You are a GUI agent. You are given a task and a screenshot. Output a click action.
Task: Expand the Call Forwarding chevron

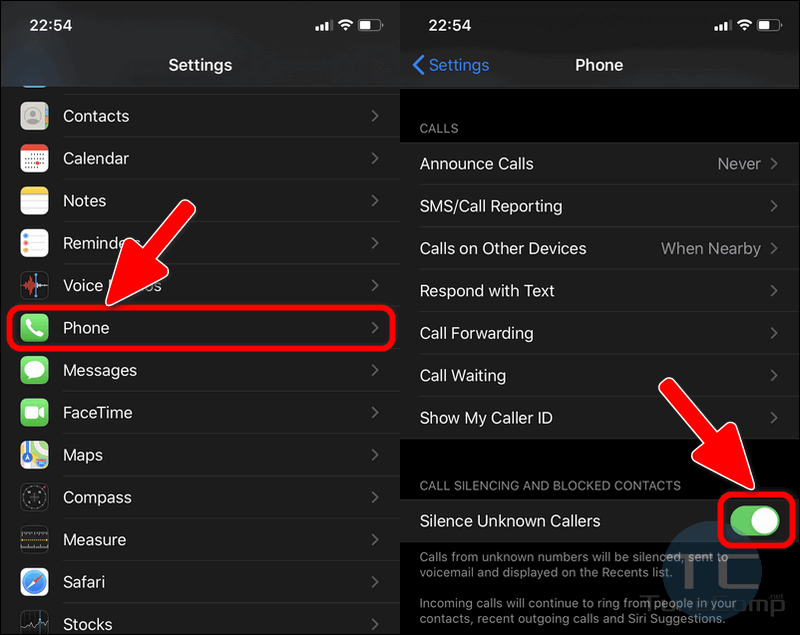[774, 333]
